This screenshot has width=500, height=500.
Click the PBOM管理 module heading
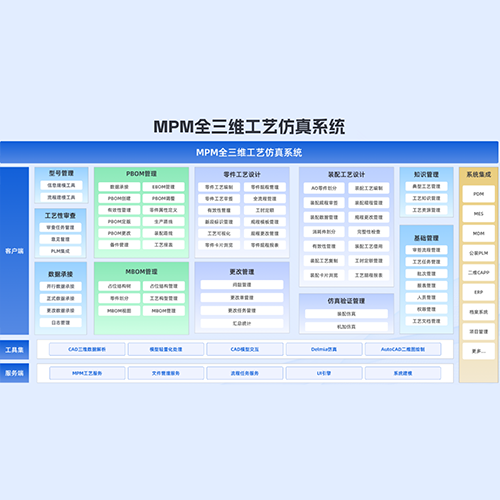(141, 174)
